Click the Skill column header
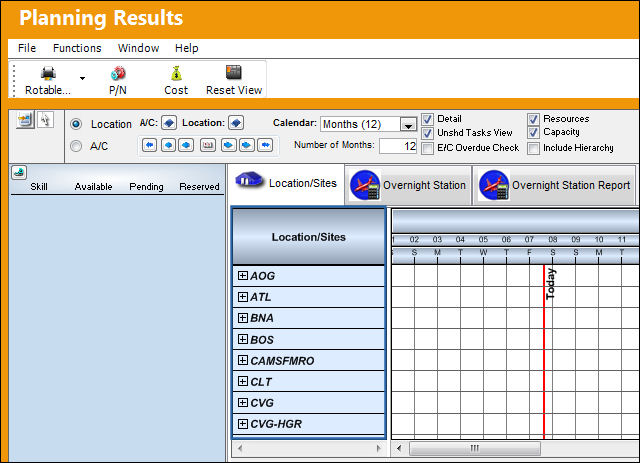 39,187
